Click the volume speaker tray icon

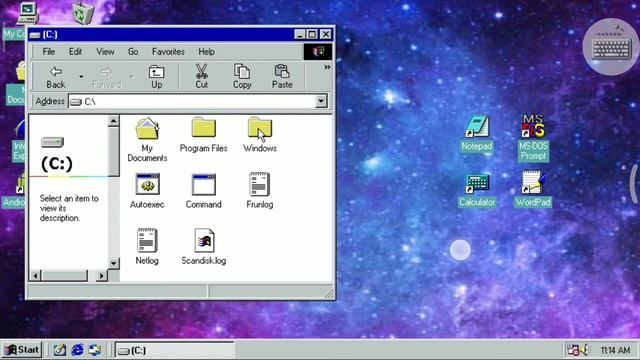coord(585,350)
